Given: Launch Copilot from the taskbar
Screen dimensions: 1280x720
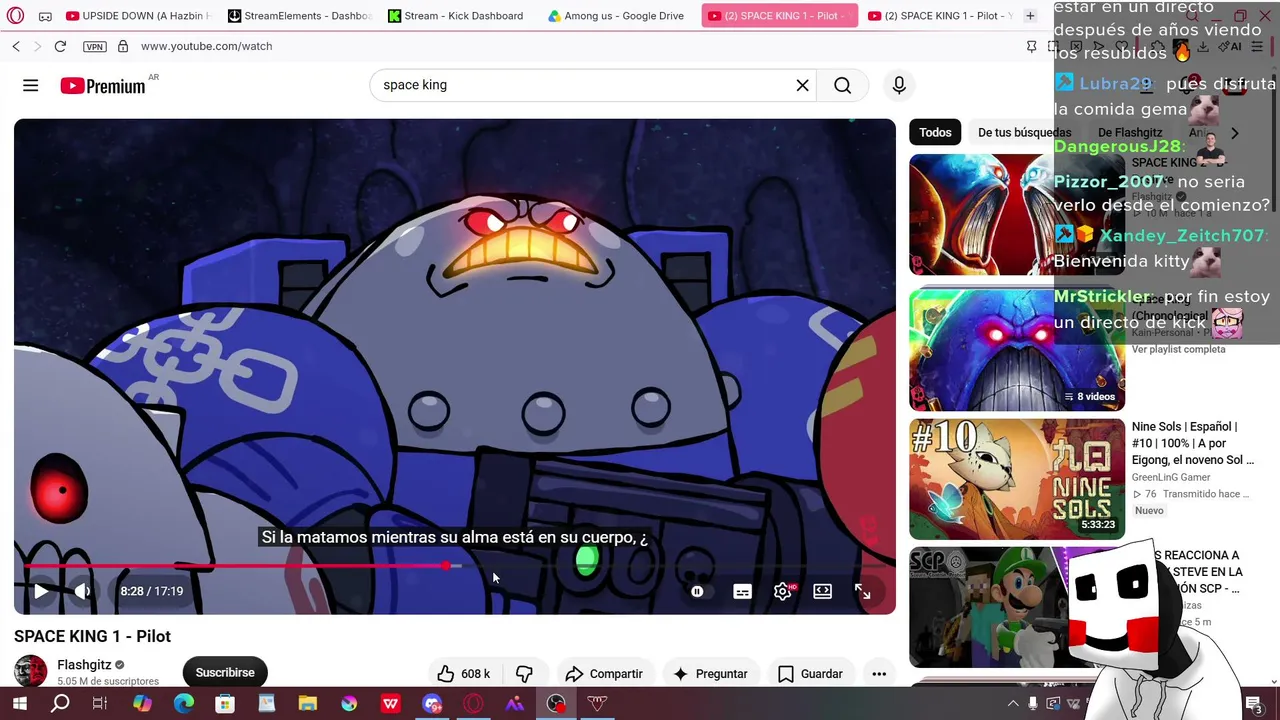Looking at the screenshot, I should pos(142,704).
